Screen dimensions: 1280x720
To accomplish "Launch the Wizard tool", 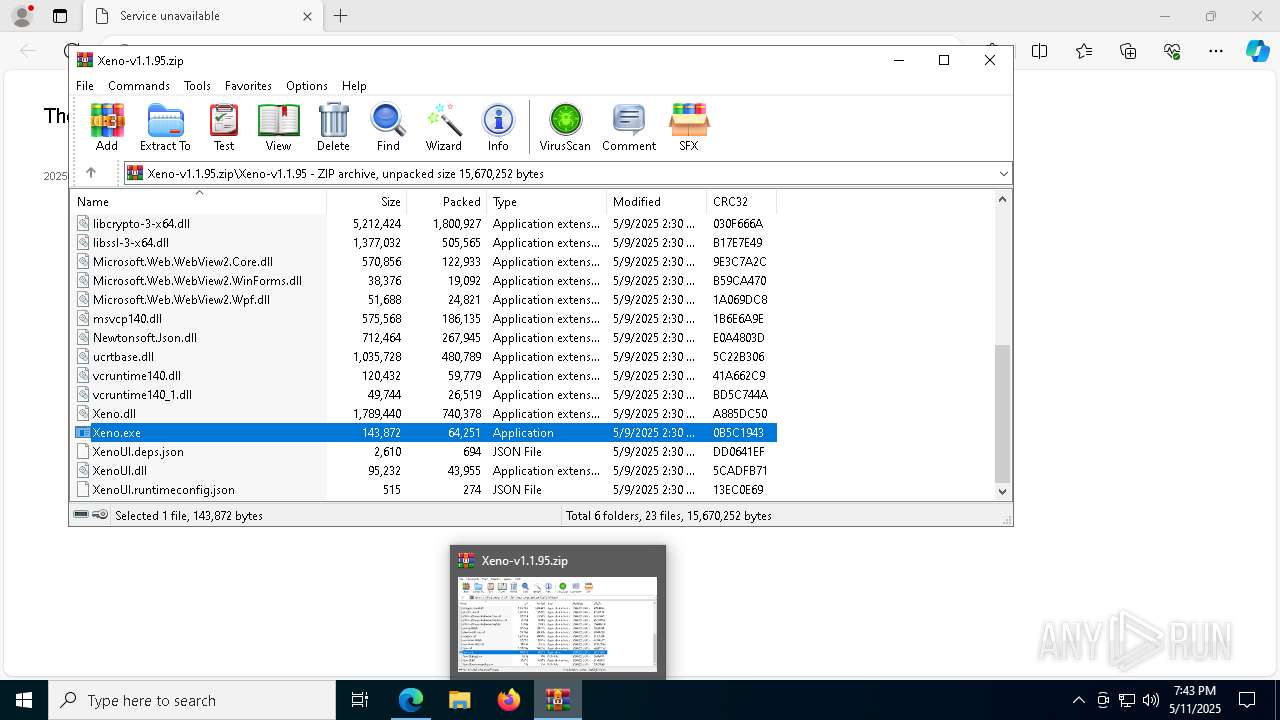I will (x=443, y=127).
